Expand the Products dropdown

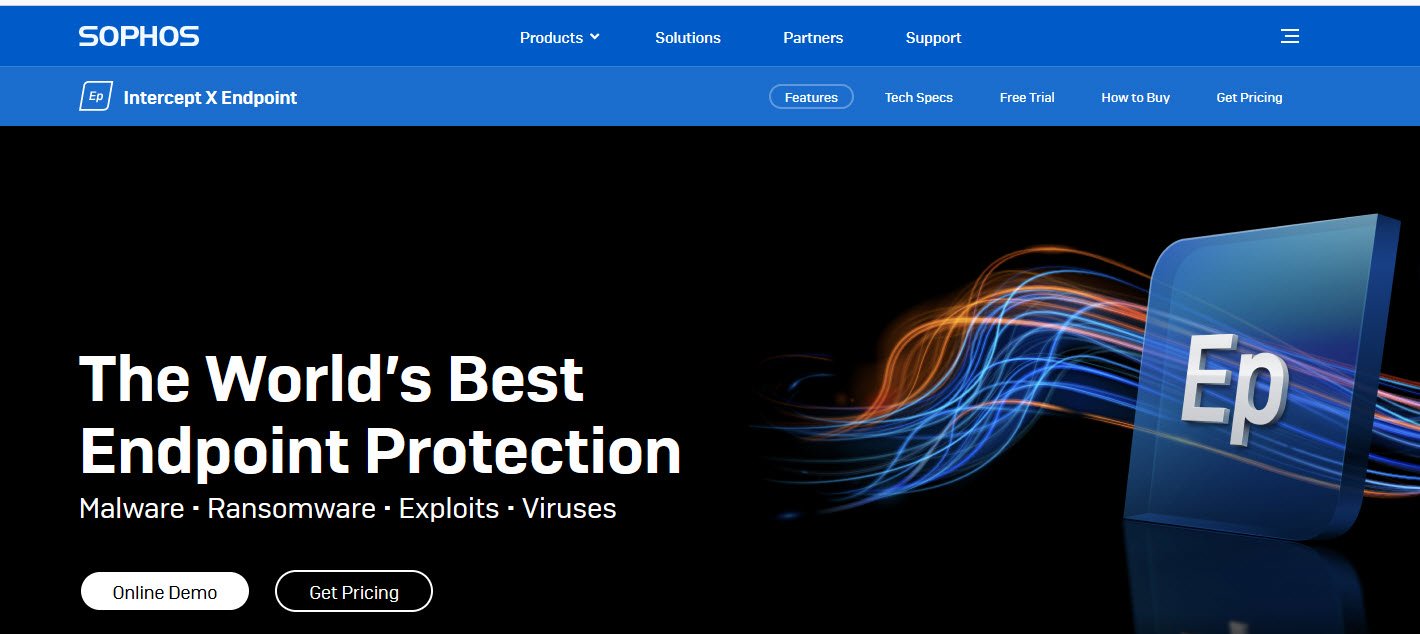(x=559, y=37)
